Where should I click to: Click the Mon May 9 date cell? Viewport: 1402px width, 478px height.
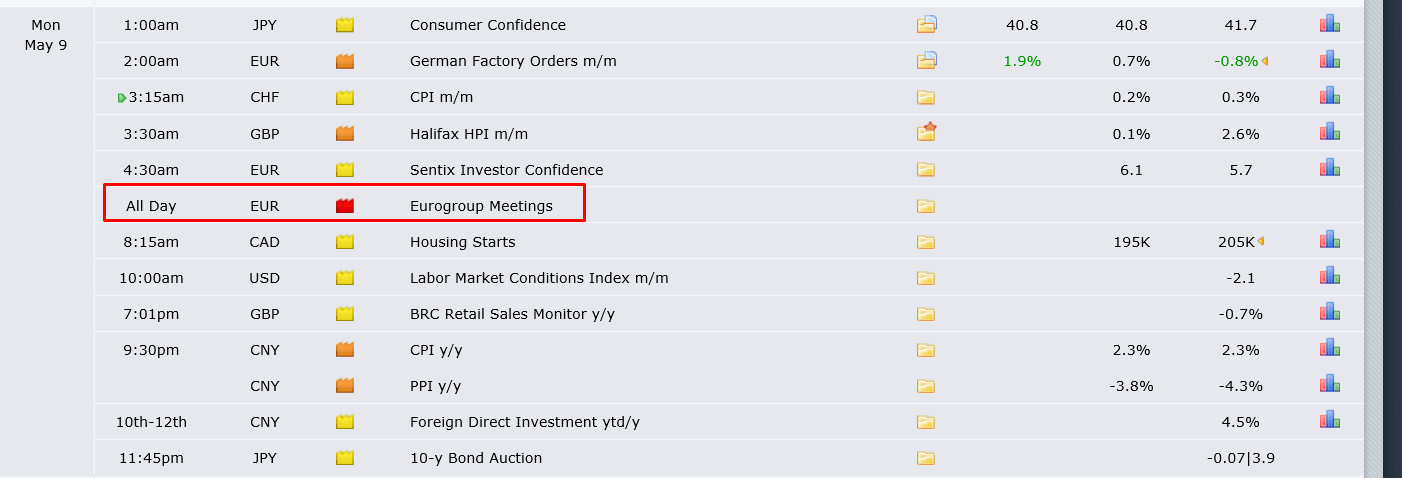[46, 35]
